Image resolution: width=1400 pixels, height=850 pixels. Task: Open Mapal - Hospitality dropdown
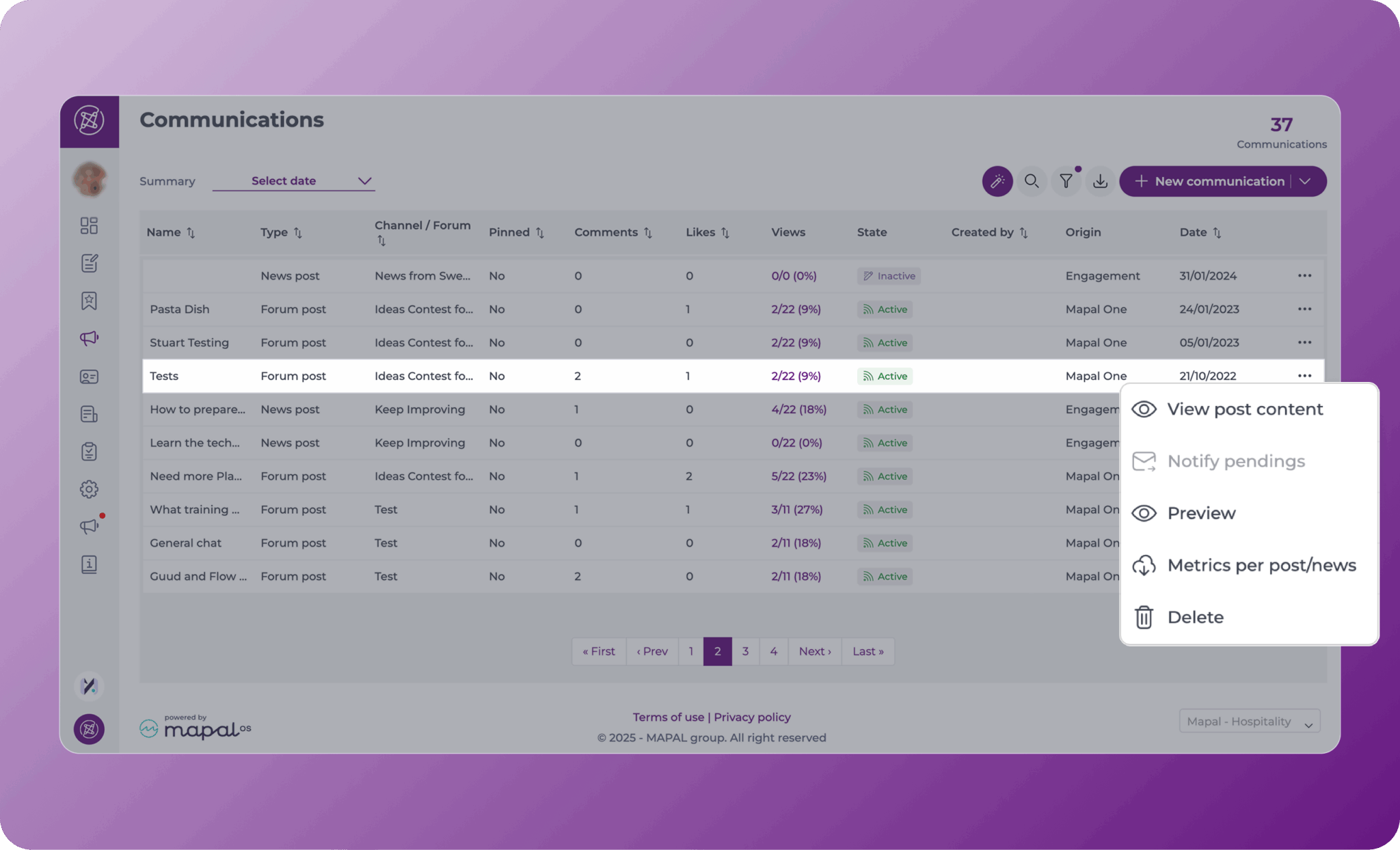pyautogui.click(x=1249, y=722)
